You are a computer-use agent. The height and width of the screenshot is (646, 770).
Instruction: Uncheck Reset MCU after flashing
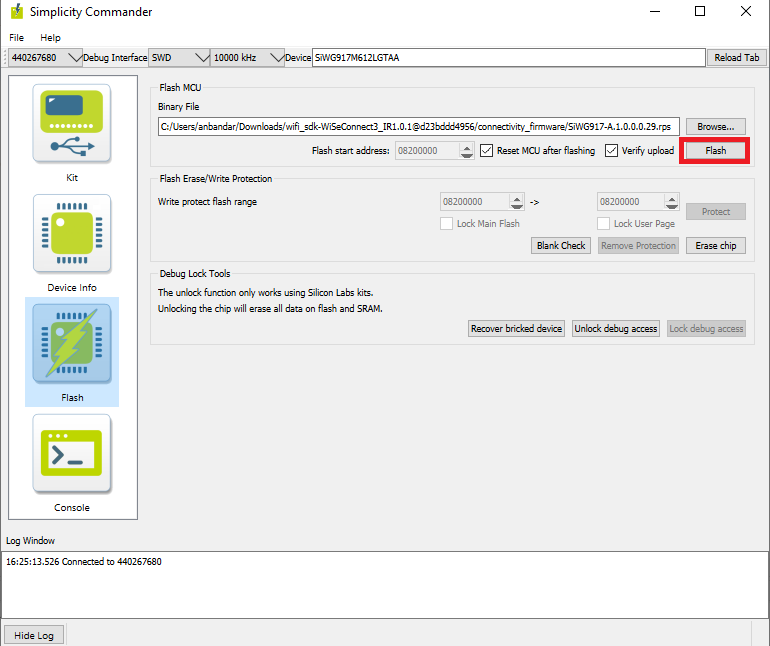pyautogui.click(x=487, y=151)
